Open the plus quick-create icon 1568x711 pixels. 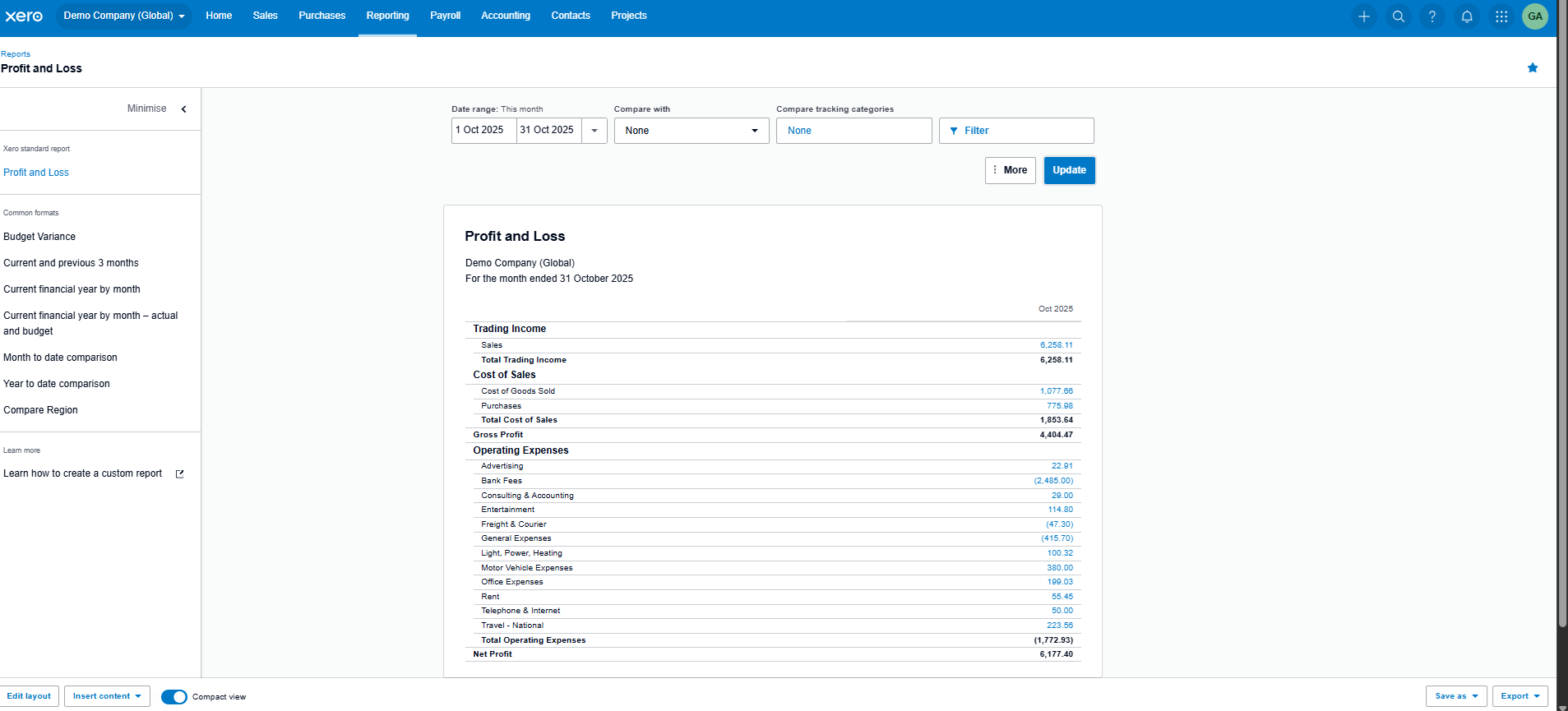coord(1364,16)
